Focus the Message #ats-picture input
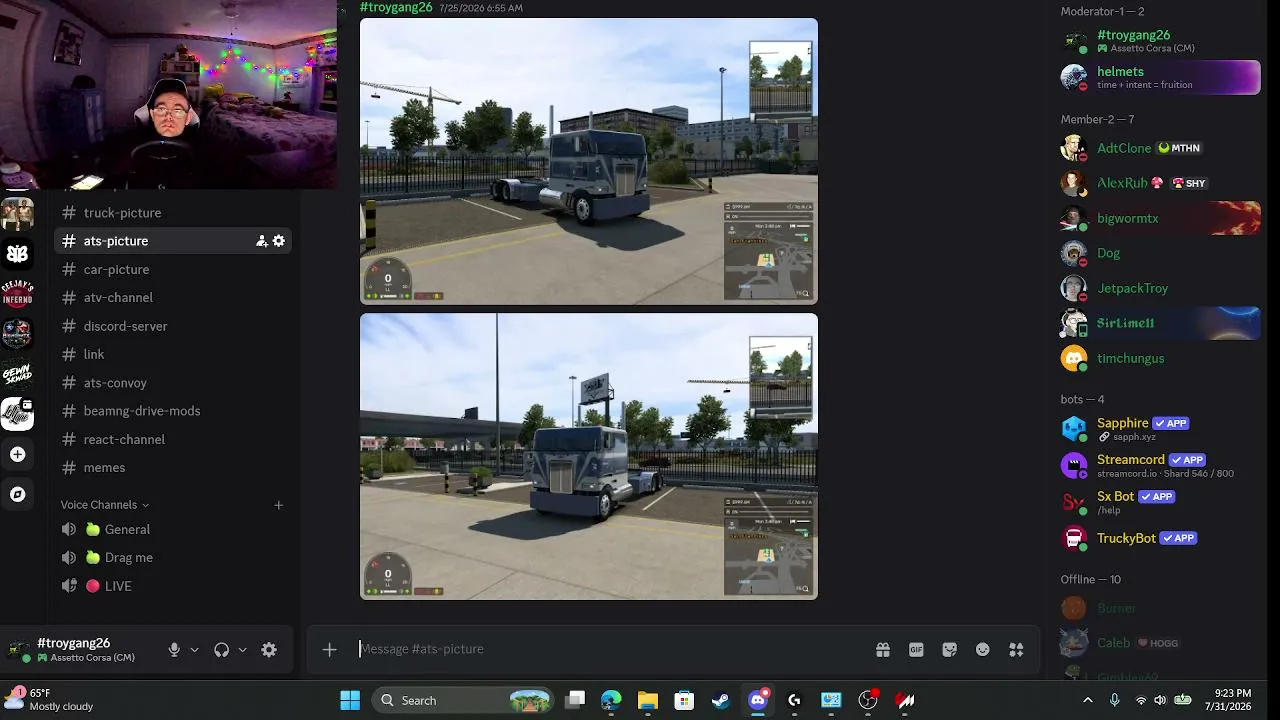Image resolution: width=1280 pixels, height=720 pixels. click(610, 649)
